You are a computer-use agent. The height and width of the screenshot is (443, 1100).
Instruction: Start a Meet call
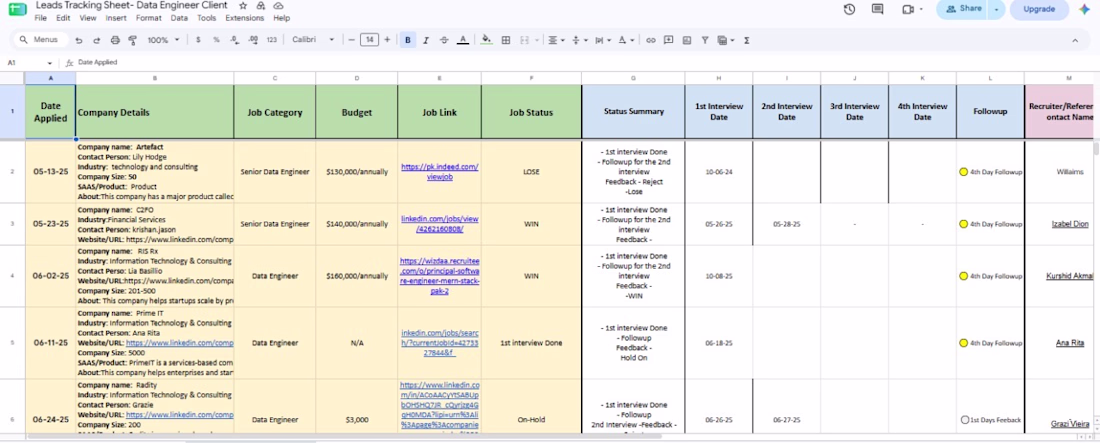(908, 9)
